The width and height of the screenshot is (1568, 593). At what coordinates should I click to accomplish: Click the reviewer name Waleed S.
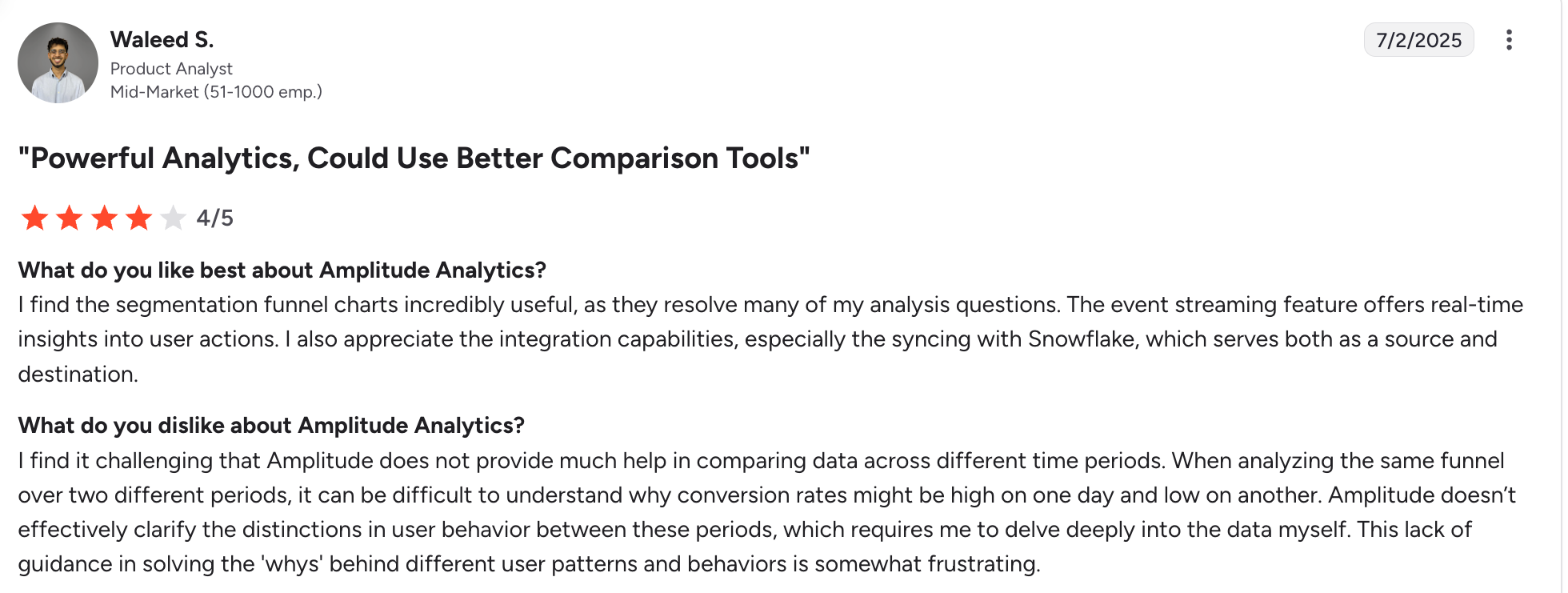coord(162,39)
